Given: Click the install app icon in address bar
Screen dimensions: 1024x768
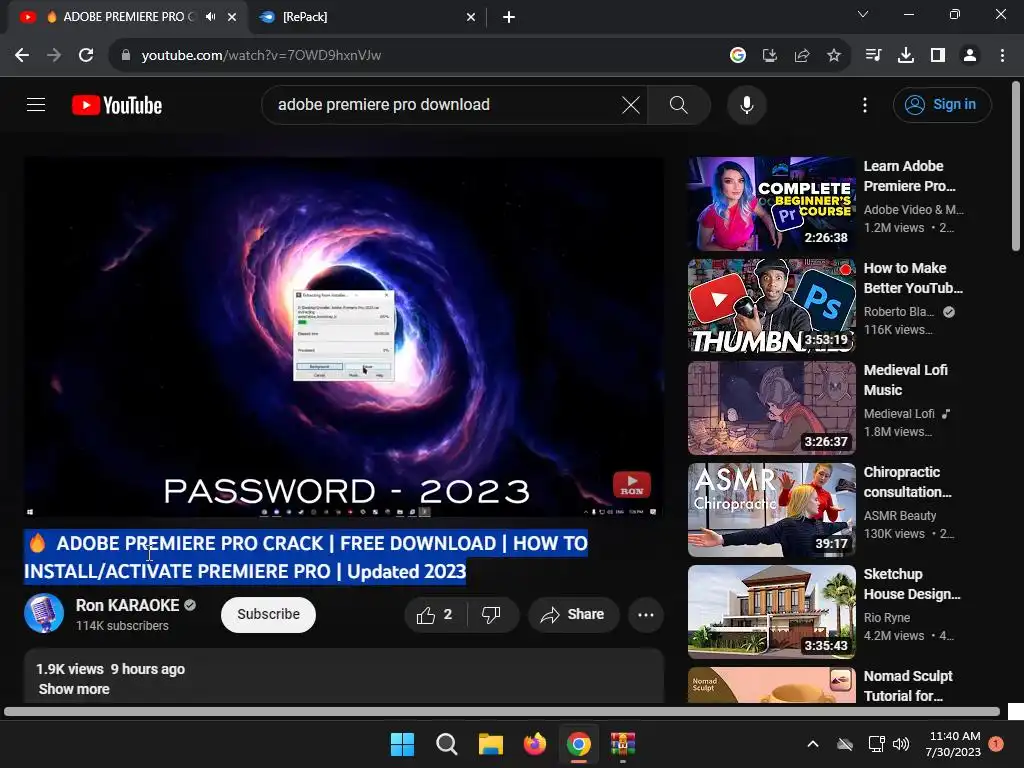Looking at the screenshot, I should coord(770,56).
